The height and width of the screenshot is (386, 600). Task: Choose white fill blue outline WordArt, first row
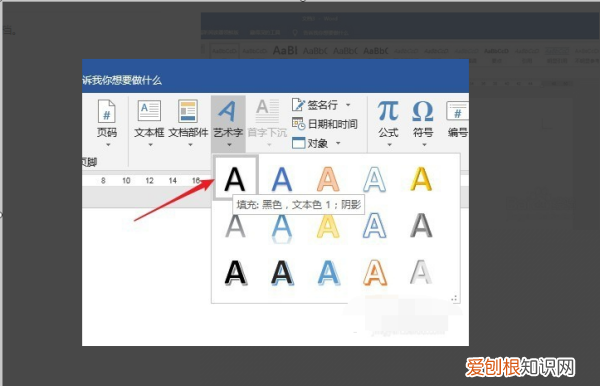pyautogui.click(x=374, y=179)
